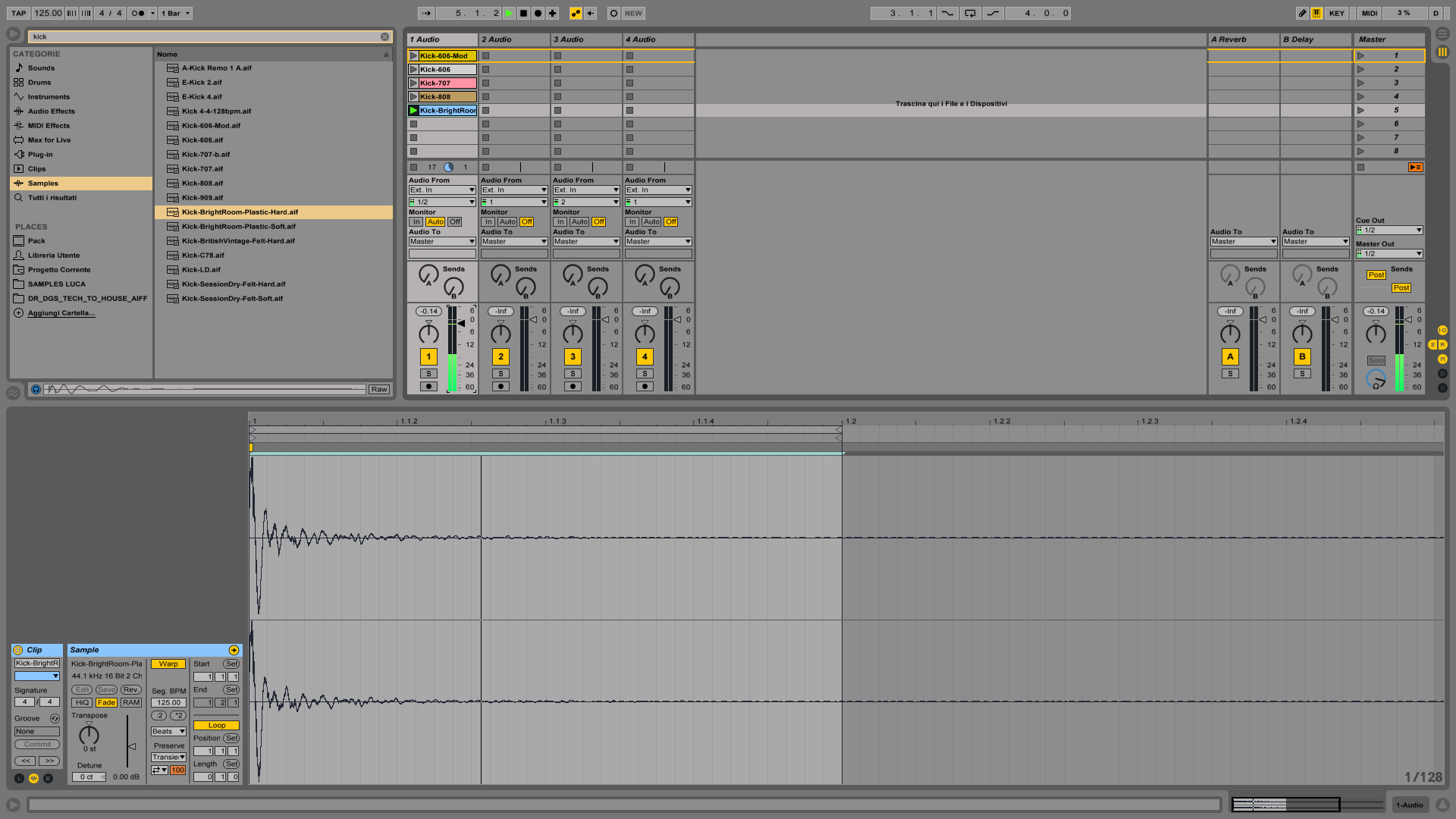
Task: Click Aggiungi Cartella link
Action: tap(61, 312)
